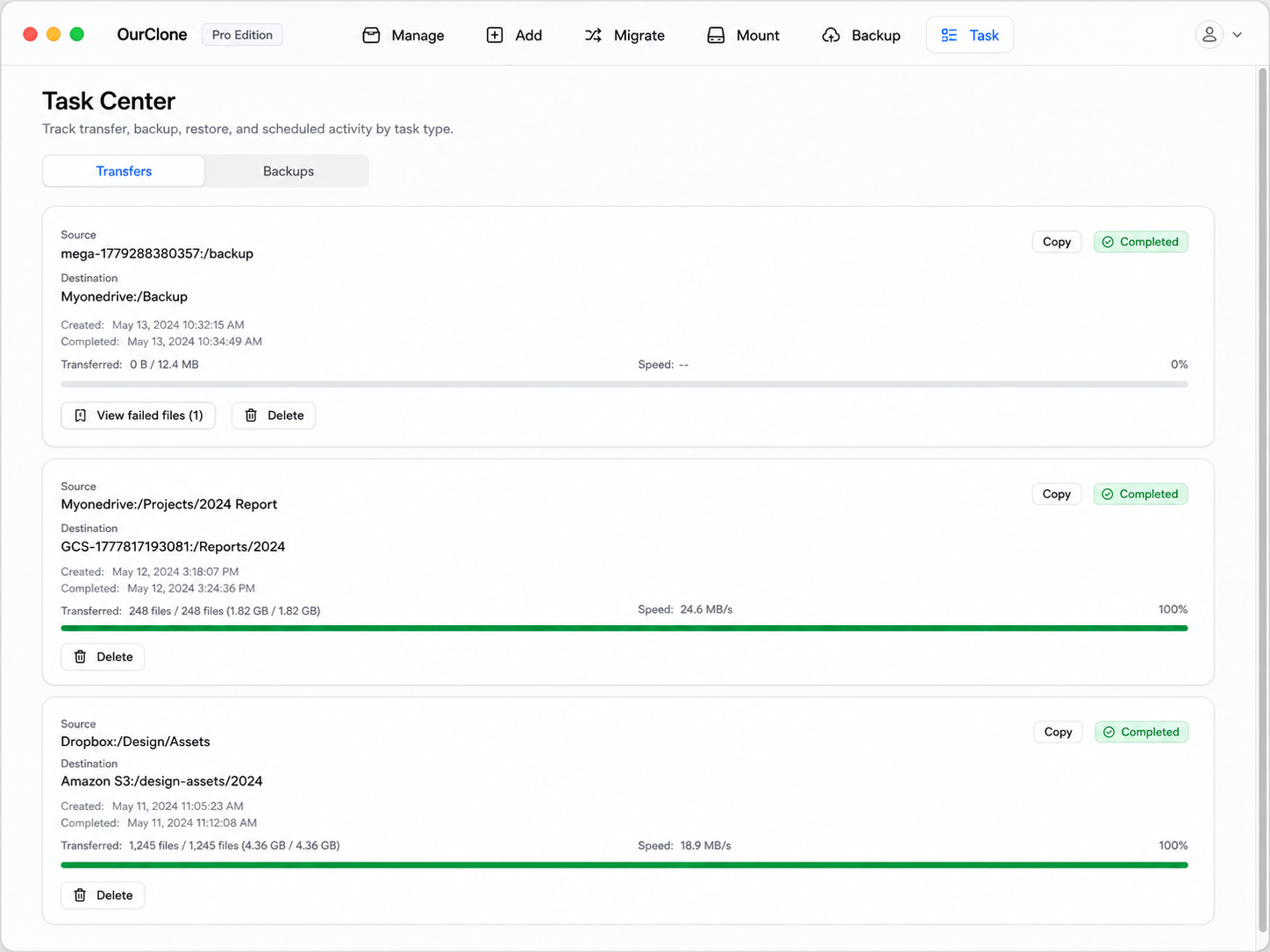Click the Completed check icon on the Dropbox Assets task
Viewport: 1270px width, 952px height.
click(1109, 732)
